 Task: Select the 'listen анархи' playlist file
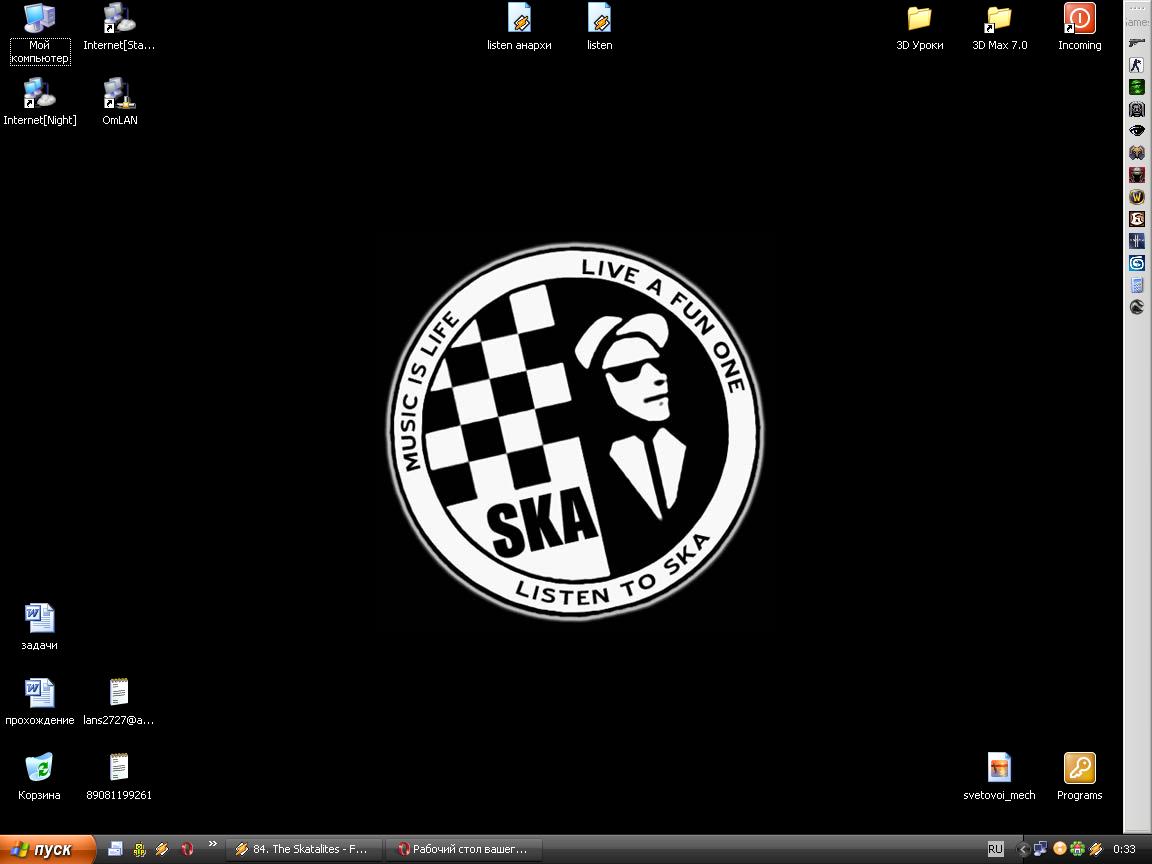tap(519, 27)
